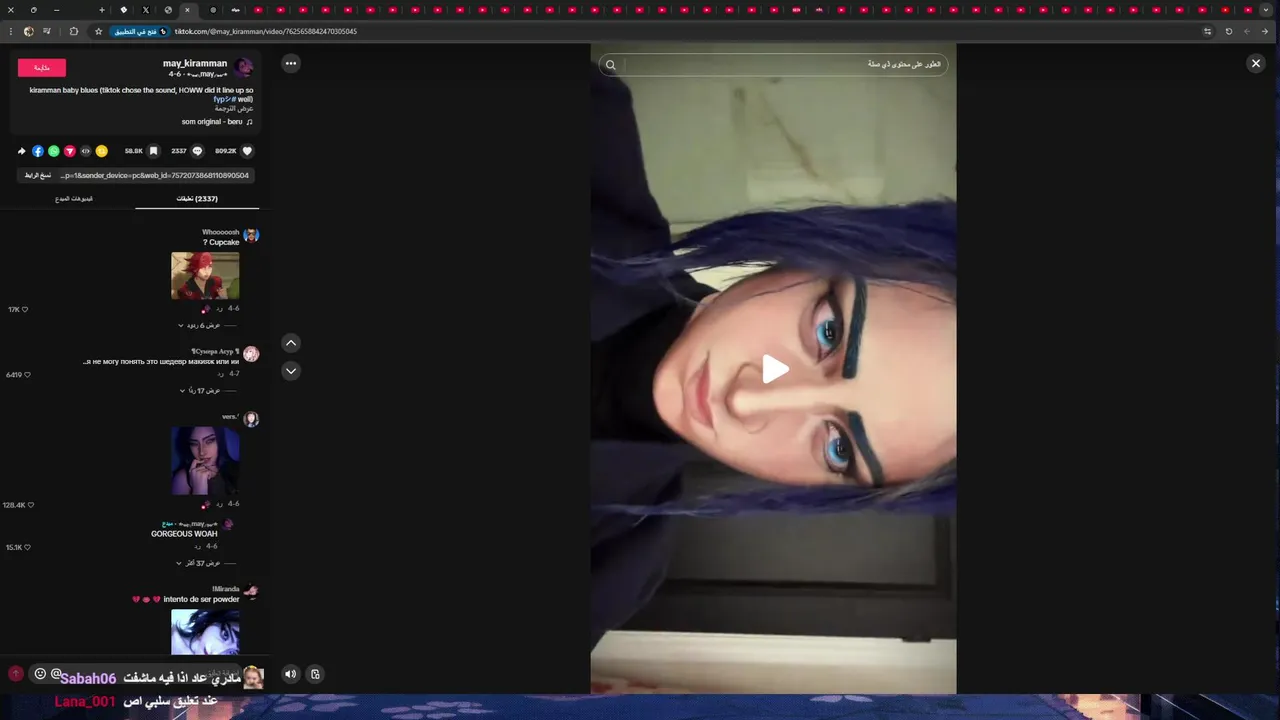Click the search magnifier icon on video
This screenshot has width=1280, height=720.
coord(611,65)
